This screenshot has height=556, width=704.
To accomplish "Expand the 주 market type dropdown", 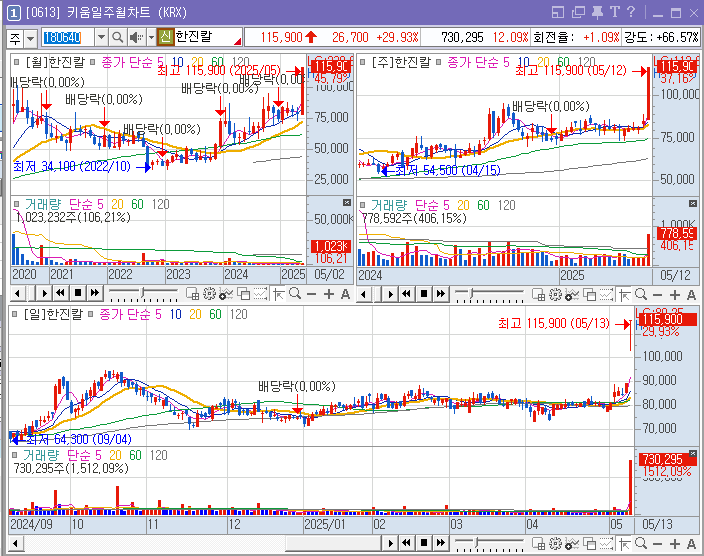I will point(30,38).
